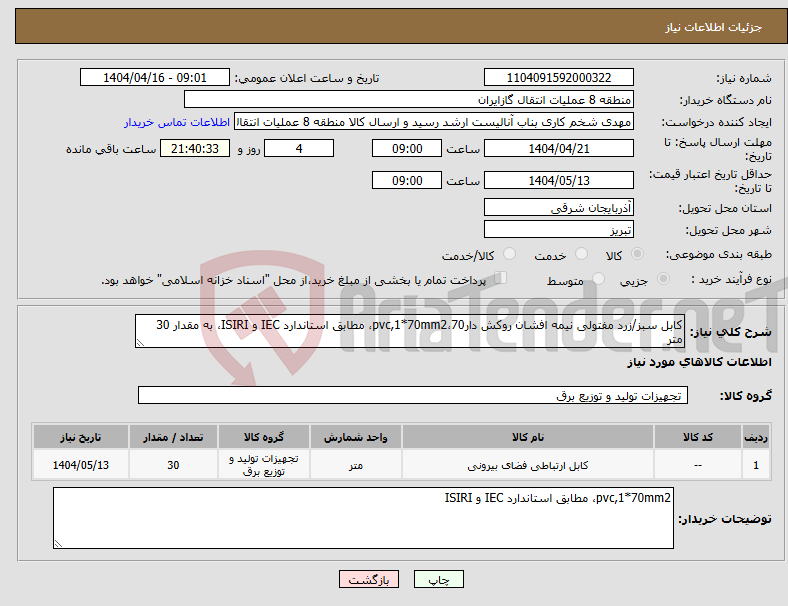Toggle the اسناد خزانه اسلامی payment checkbox
Screen dimensions: 788x606
pyautogui.click(x=501, y=278)
